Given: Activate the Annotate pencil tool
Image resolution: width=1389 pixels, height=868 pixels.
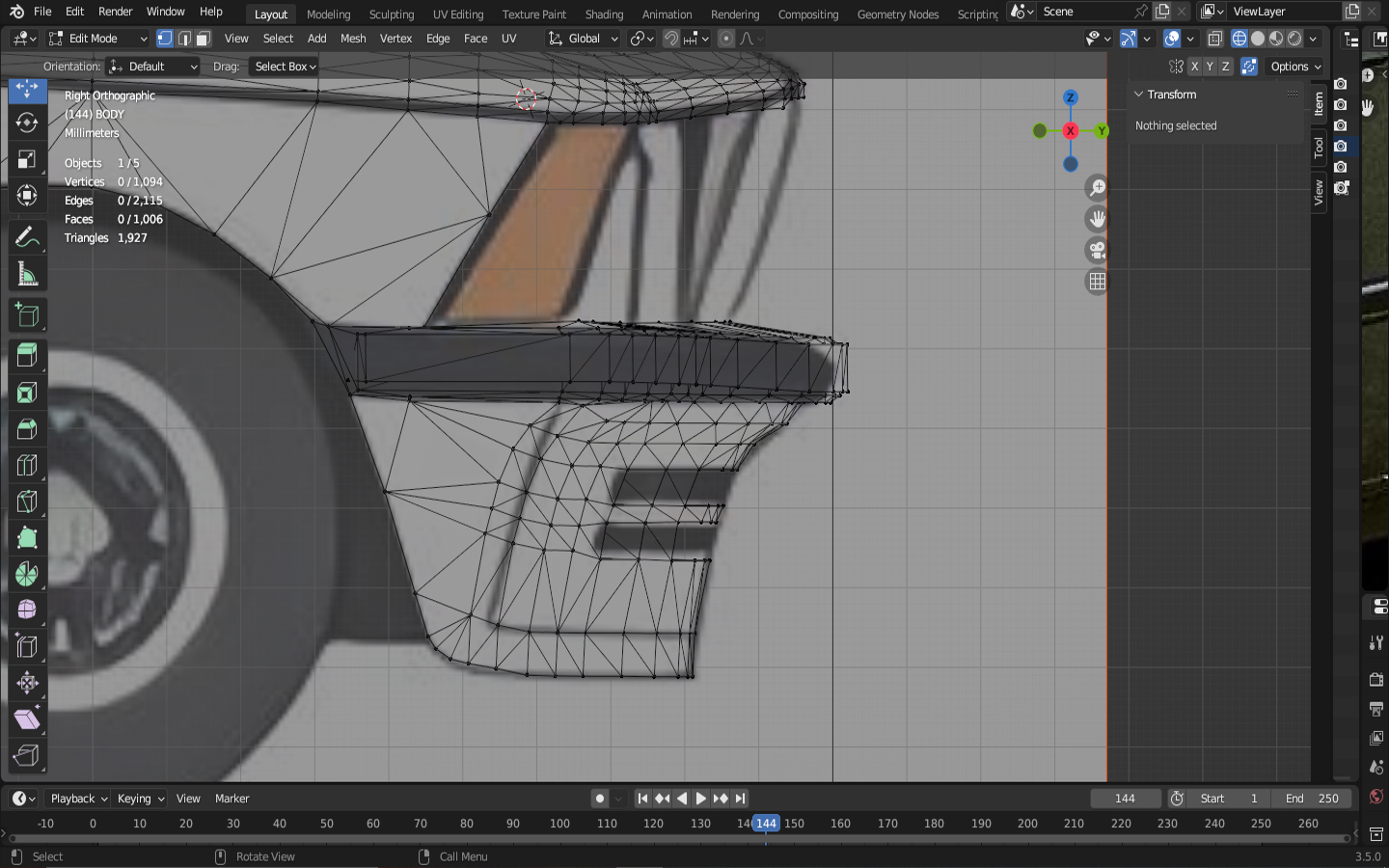Looking at the screenshot, I should [27, 237].
